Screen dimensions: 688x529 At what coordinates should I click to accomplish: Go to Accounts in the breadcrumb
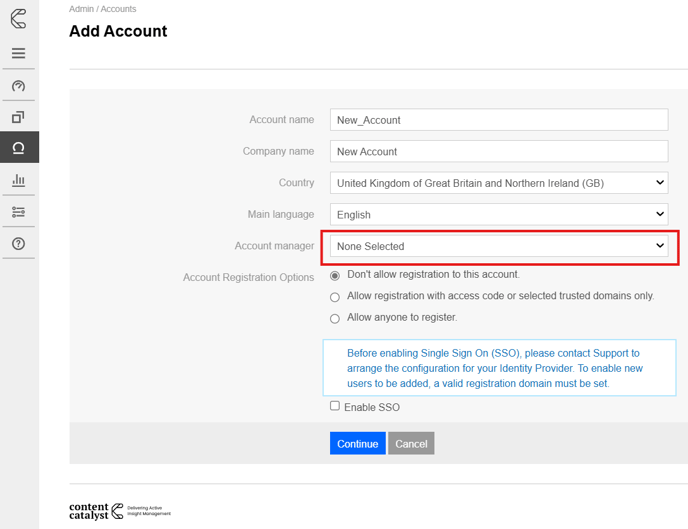[x=118, y=9]
